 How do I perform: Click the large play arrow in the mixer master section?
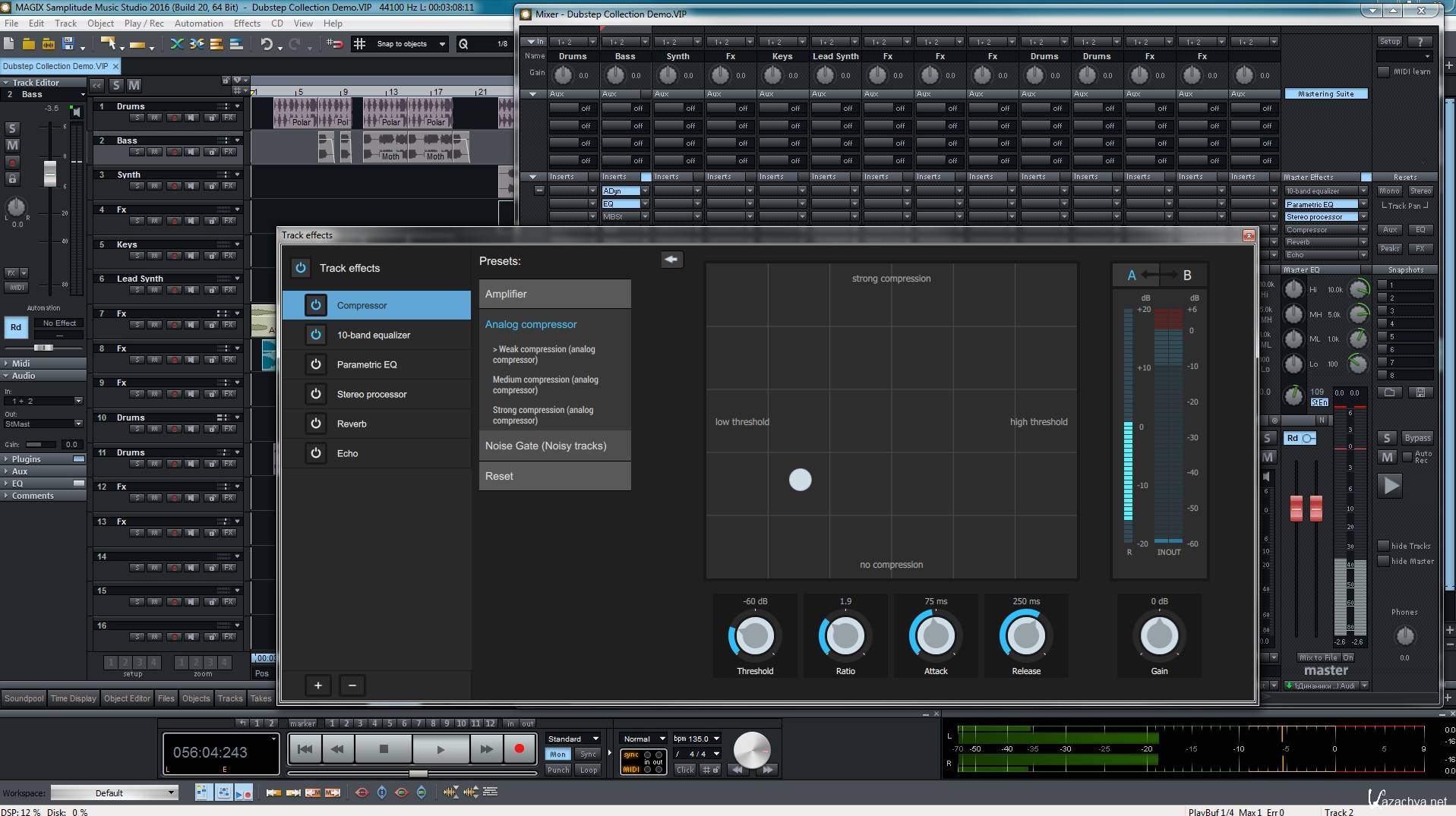click(x=1391, y=486)
